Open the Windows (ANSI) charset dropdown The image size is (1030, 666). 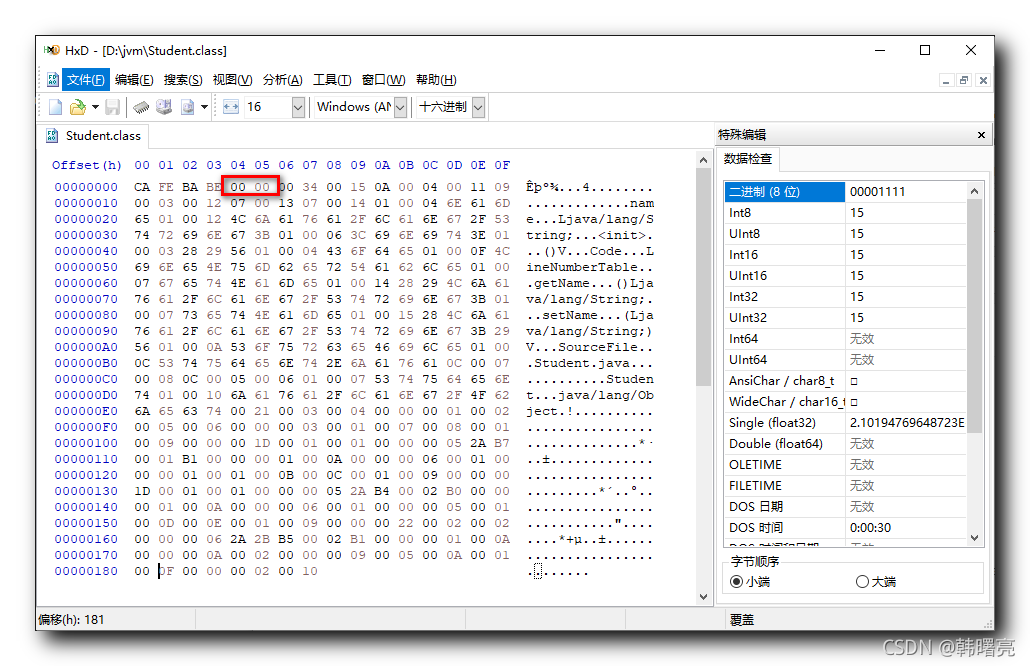401,107
